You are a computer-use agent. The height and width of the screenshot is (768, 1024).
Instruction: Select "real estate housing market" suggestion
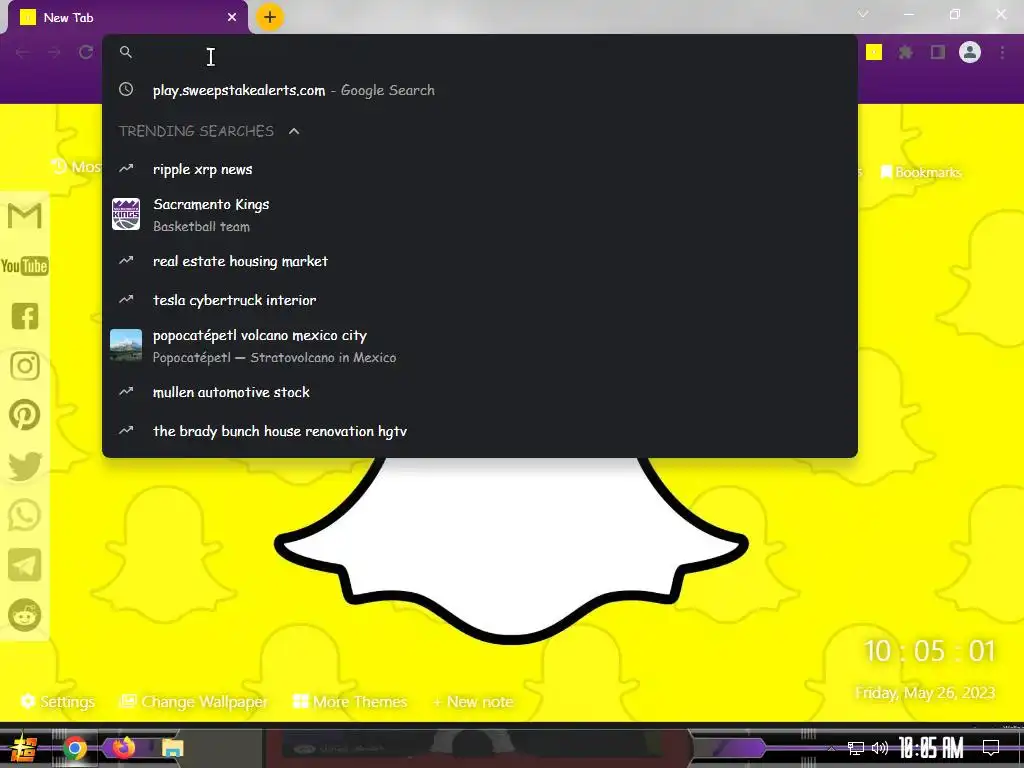pos(479,261)
